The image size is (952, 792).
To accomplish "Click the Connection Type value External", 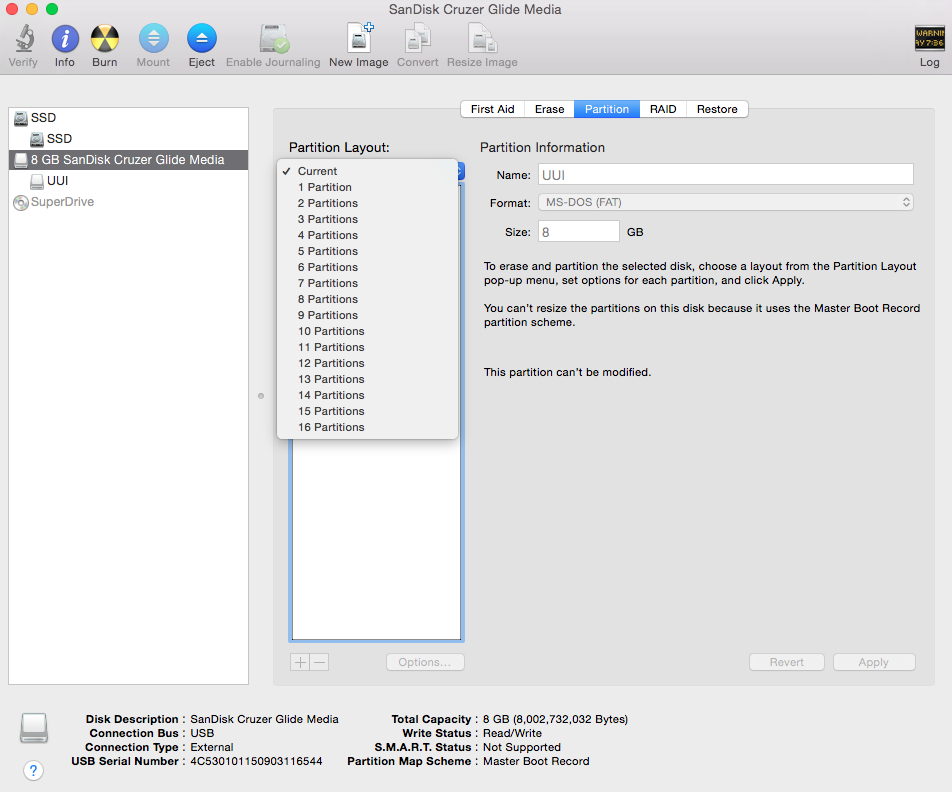I will coord(212,748).
